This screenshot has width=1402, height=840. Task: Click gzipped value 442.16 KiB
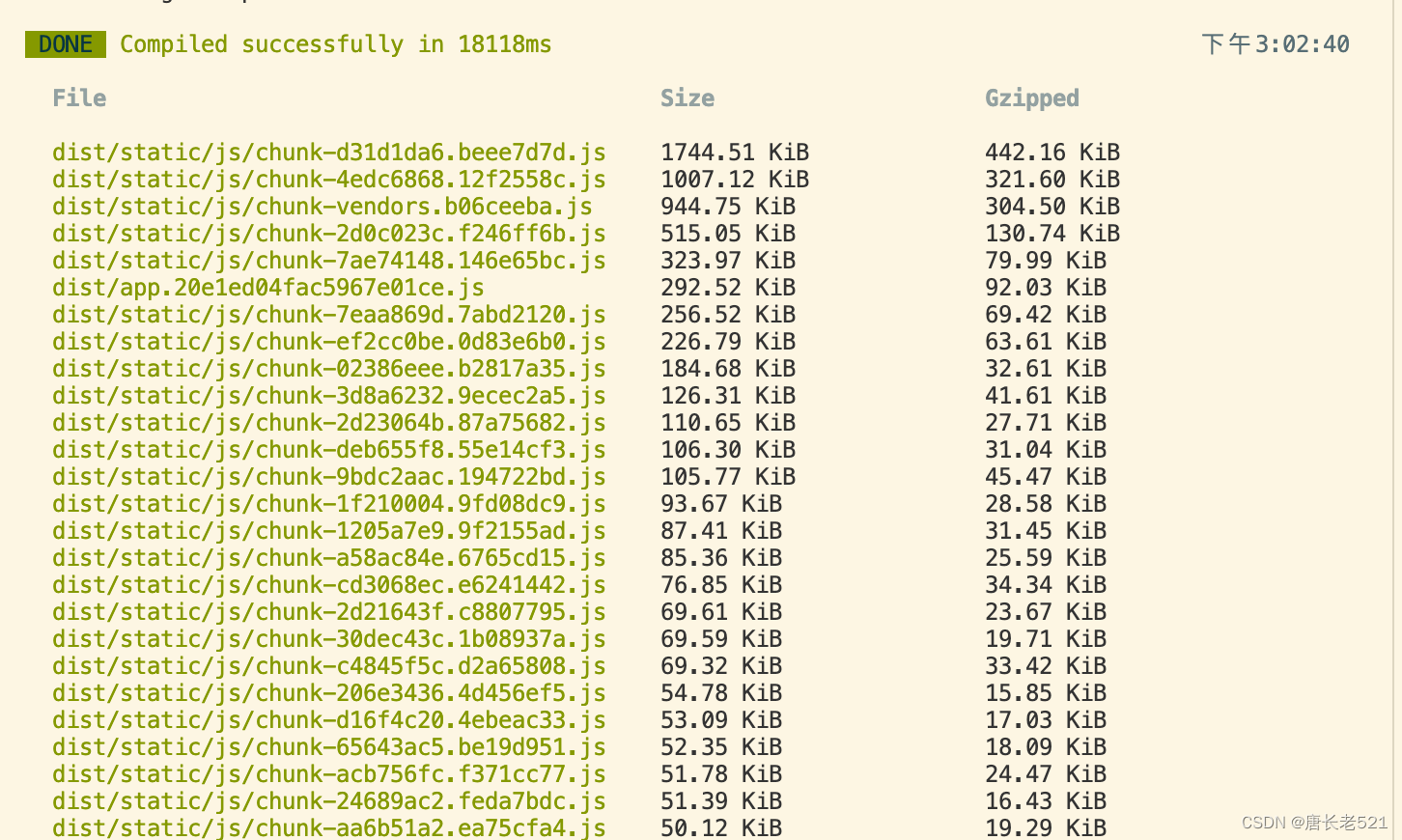[x=1052, y=153]
